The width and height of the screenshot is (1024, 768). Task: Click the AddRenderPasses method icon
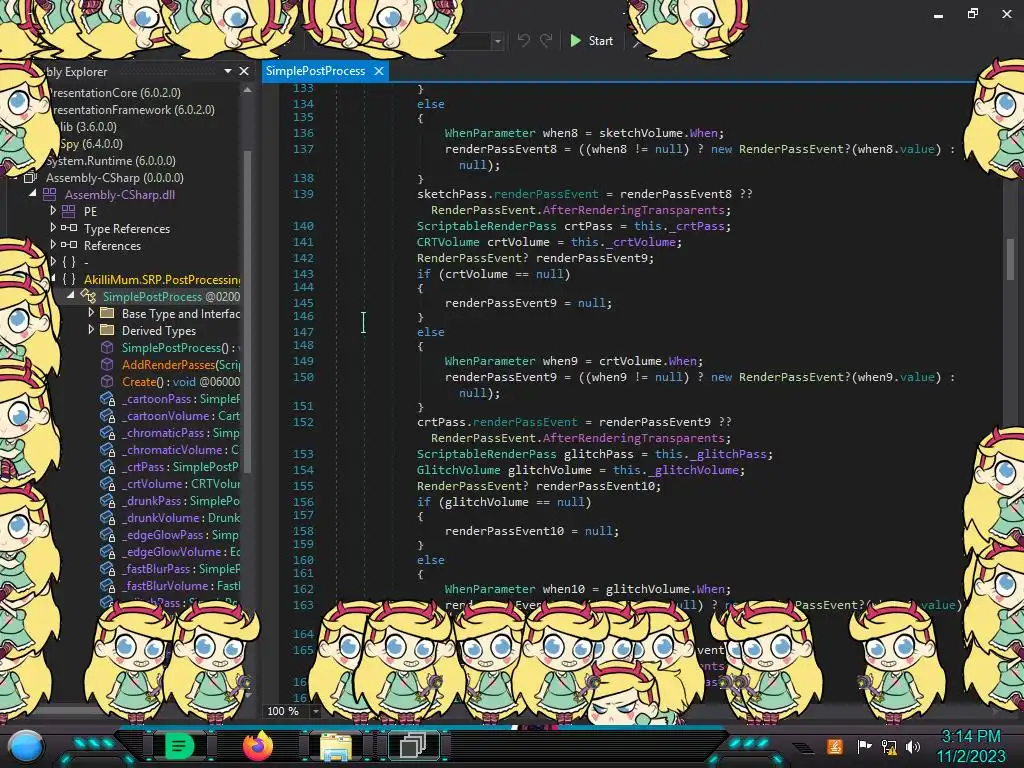tap(107, 364)
